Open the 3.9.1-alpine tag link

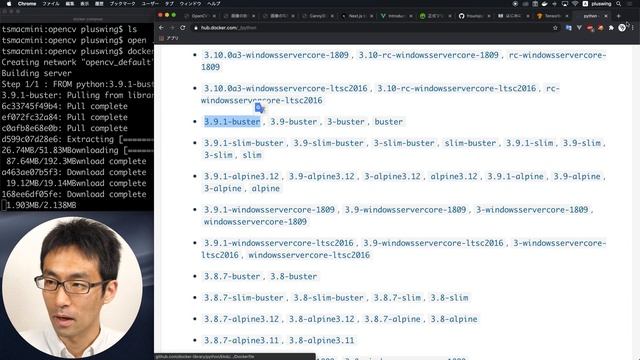[x=515, y=176]
